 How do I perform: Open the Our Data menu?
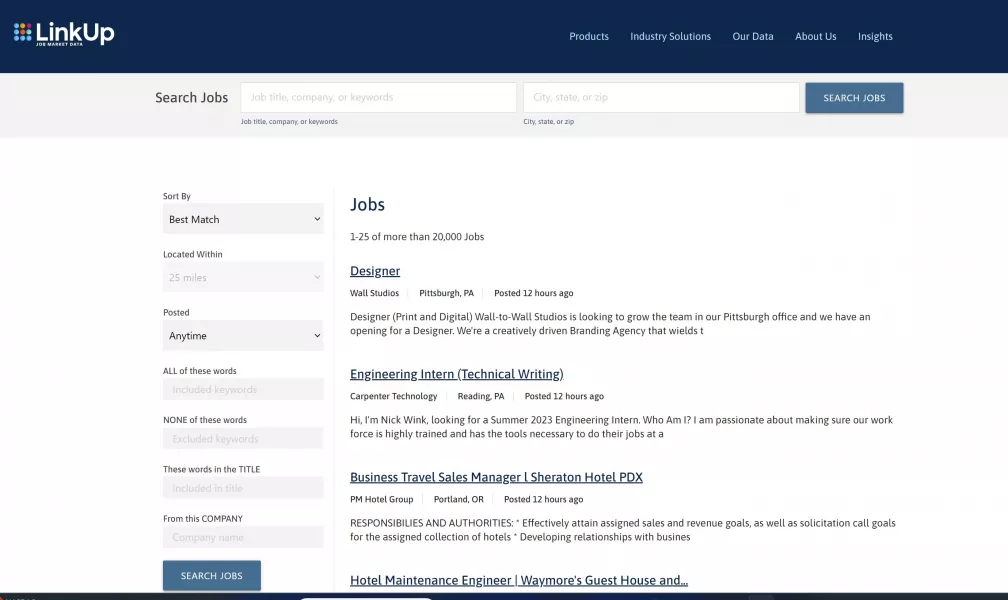tap(753, 37)
